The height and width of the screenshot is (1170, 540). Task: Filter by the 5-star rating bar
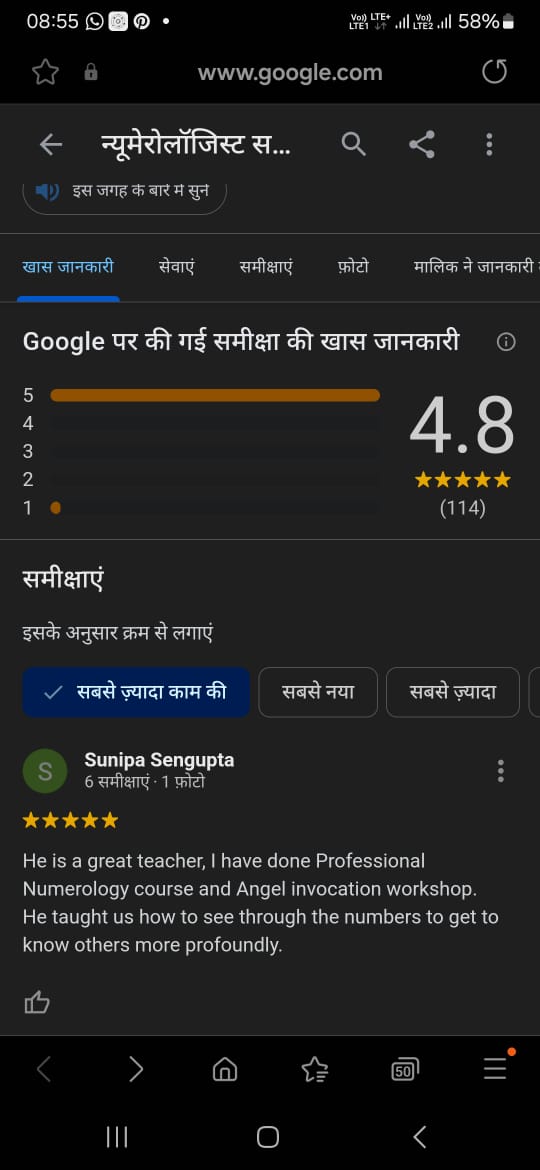coord(215,395)
